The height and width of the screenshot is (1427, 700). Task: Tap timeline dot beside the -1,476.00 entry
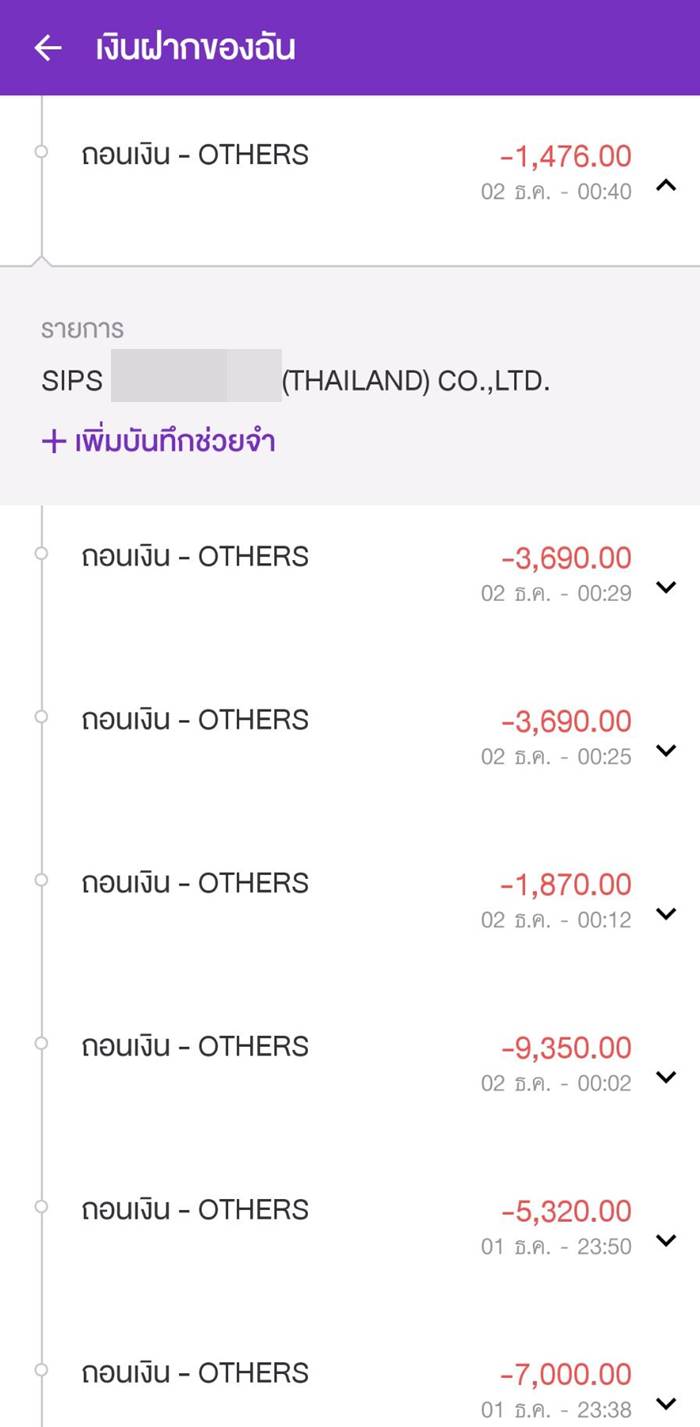click(40, 152)
